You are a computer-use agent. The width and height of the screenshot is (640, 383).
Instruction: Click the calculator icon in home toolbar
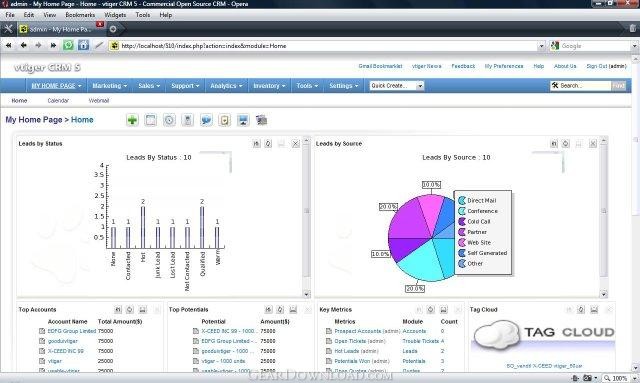pos(188,120)
